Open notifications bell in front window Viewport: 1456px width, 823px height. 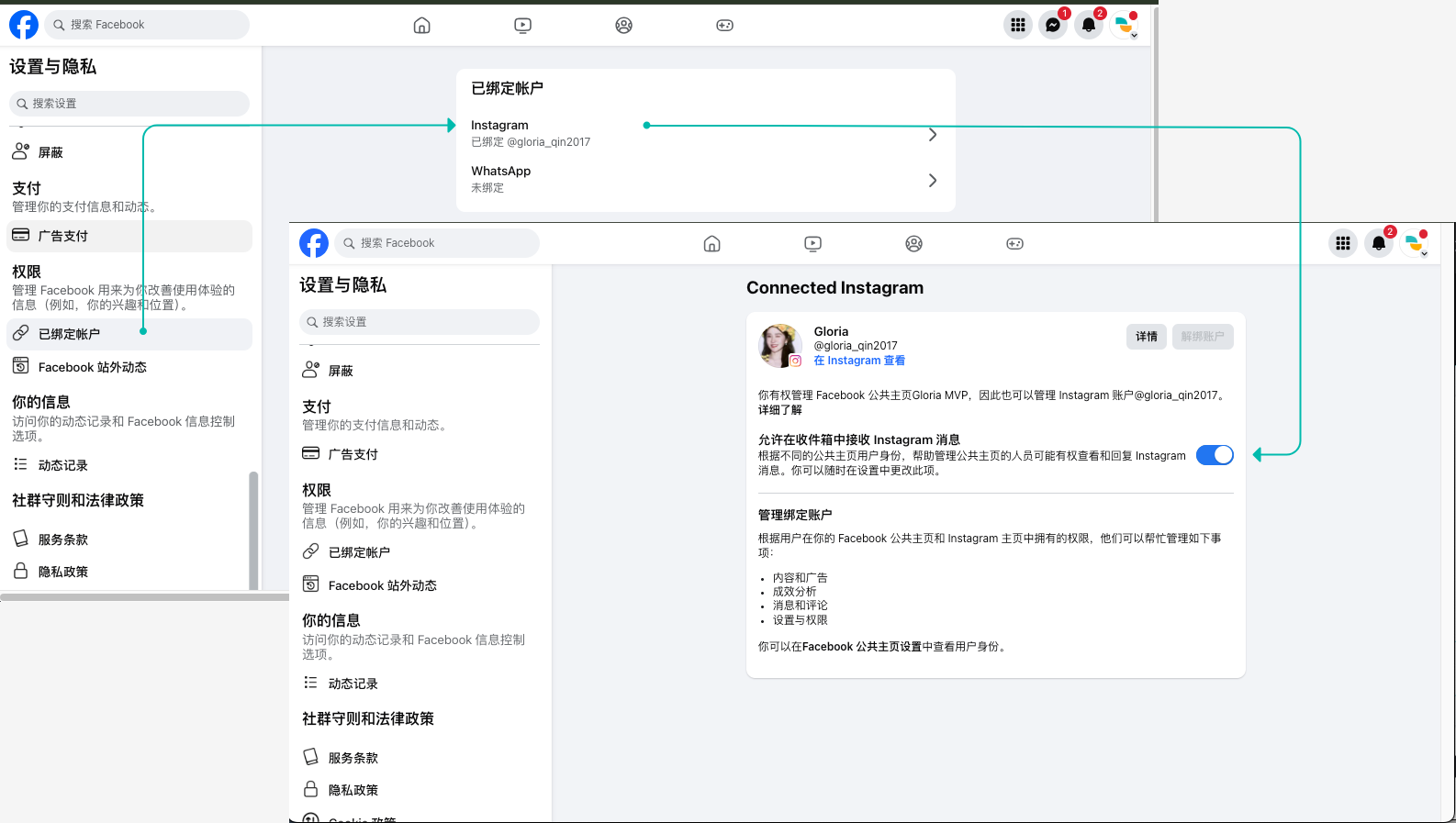point(1379,243)
